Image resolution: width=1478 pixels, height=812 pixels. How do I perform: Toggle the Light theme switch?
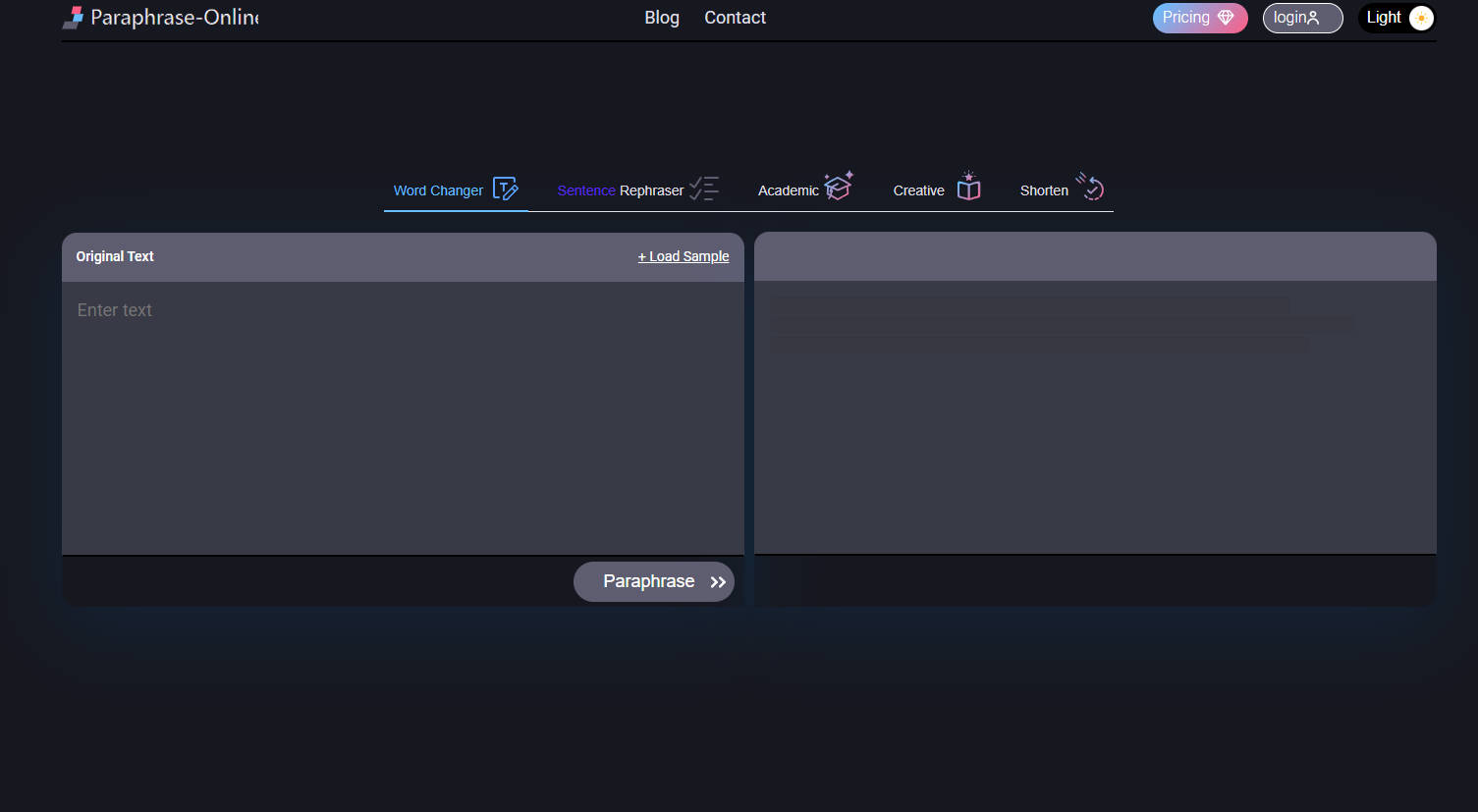tap(1420, 18)
